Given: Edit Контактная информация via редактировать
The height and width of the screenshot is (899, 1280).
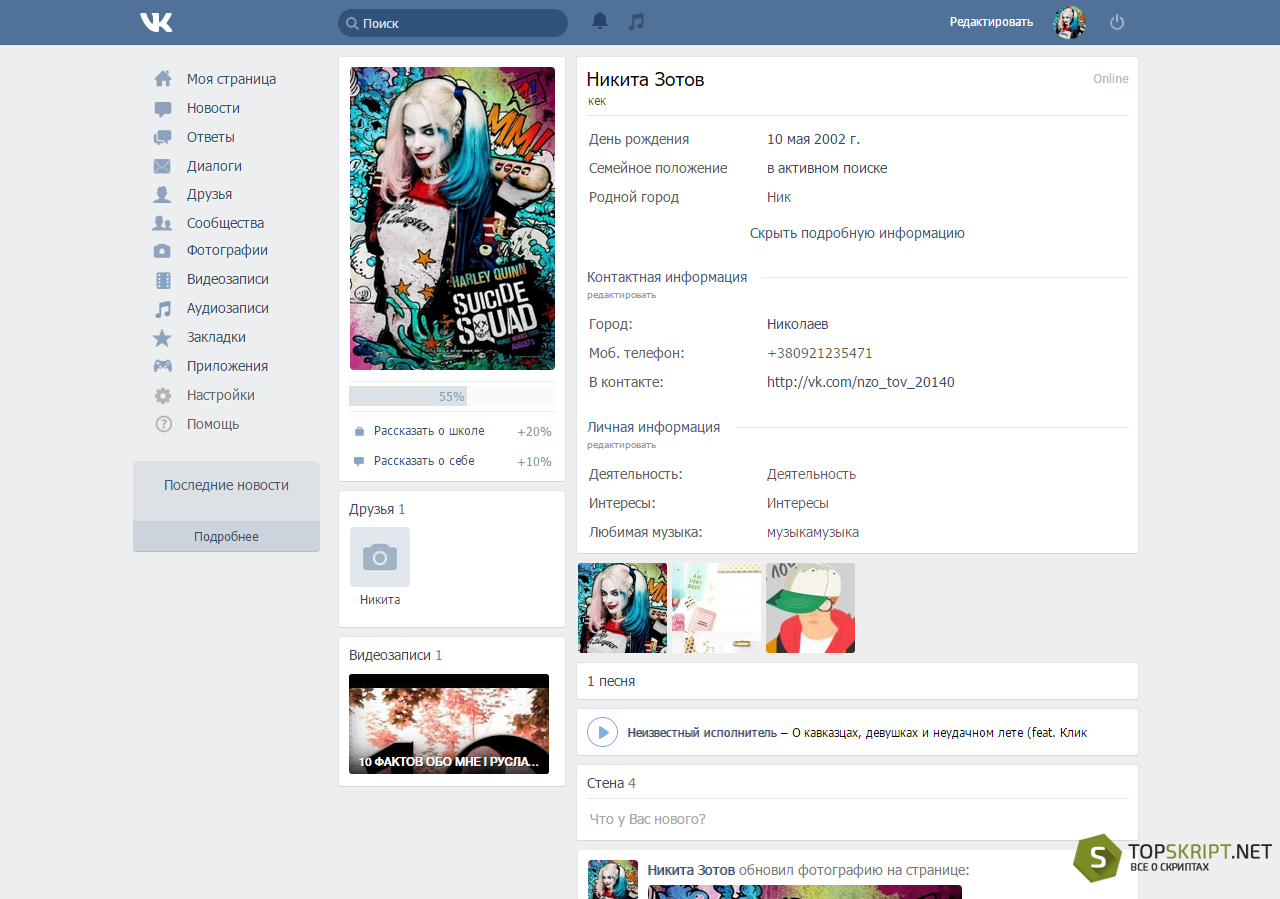Looking at the screenshot, I should (621, 295).
